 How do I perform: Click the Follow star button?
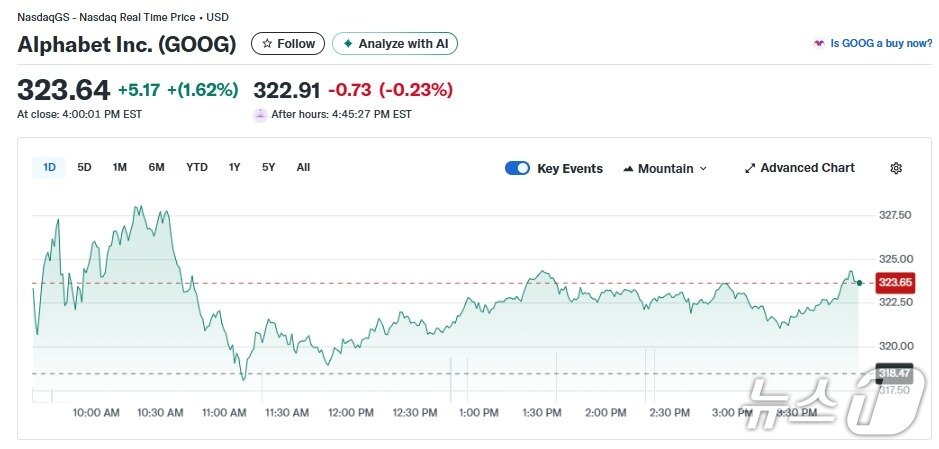[288, 44]
